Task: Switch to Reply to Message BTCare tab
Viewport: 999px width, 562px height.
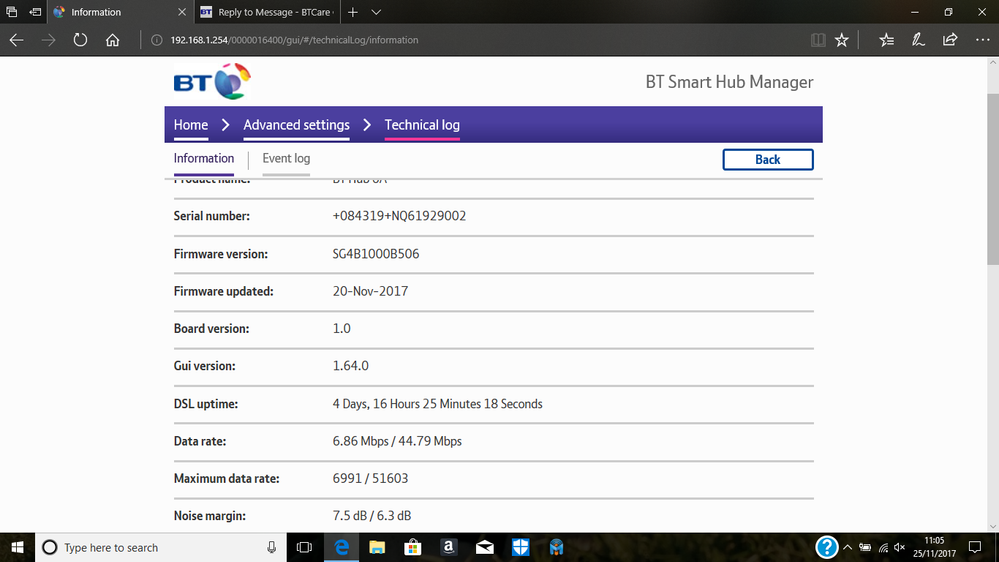Action: (x=267, y=12)
